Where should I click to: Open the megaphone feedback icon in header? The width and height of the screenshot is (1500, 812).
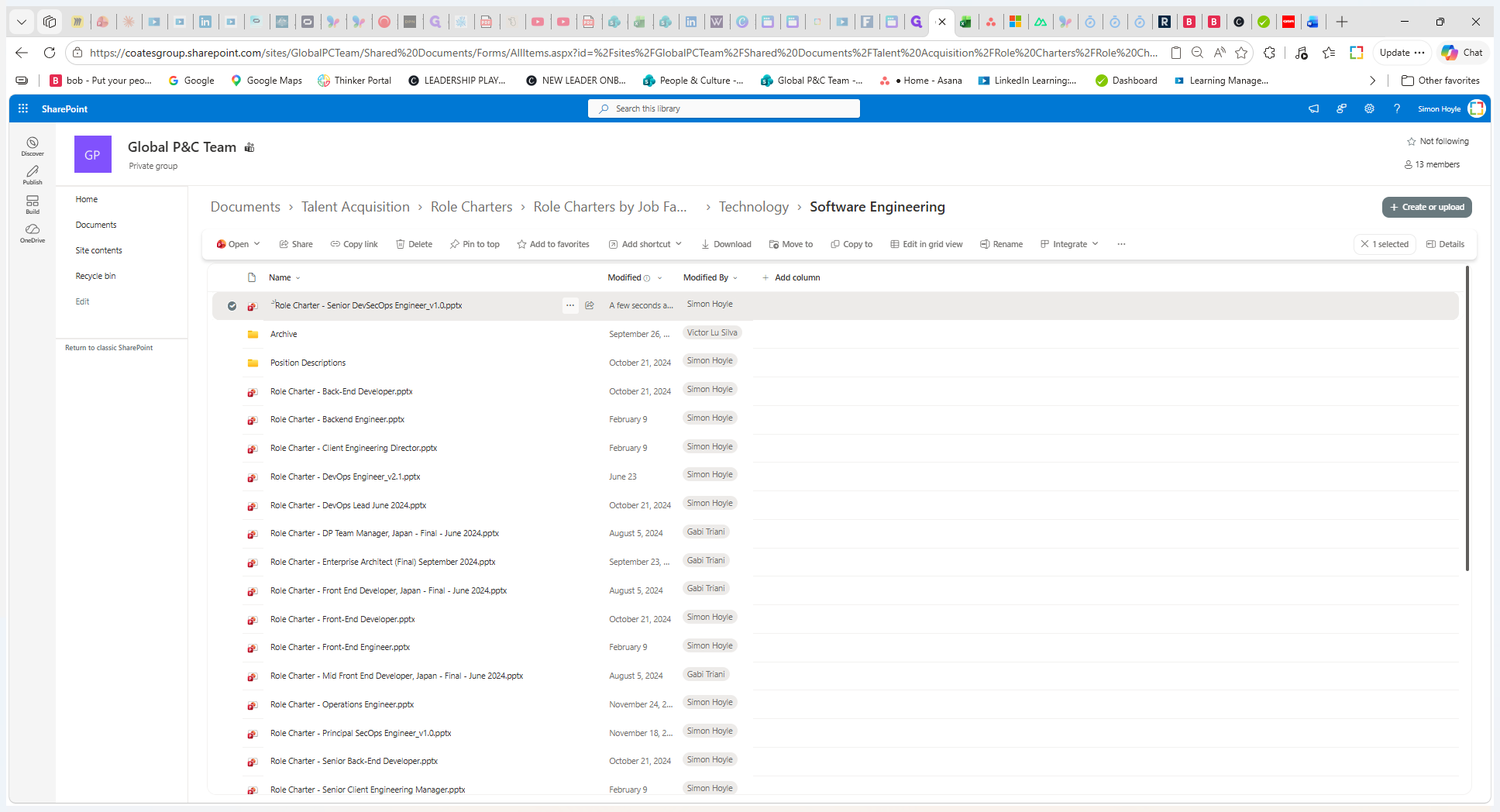1313,108
